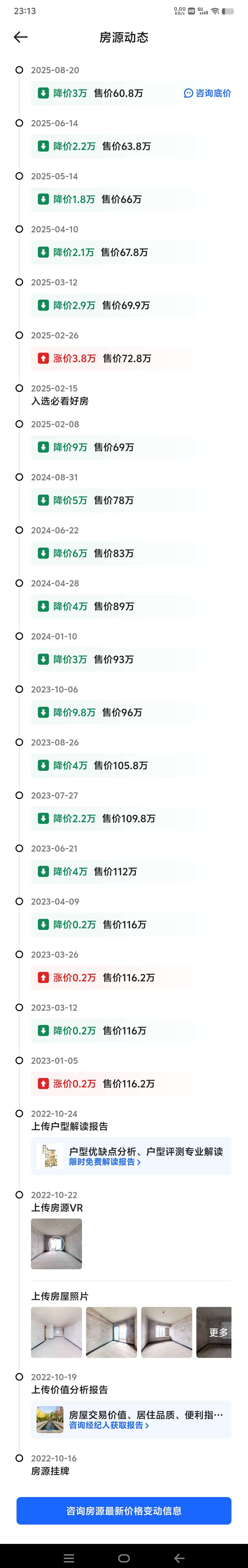Tap the 咨询底价 chat bubble icon
The image size is (248, 1568).
pos(188,93)
